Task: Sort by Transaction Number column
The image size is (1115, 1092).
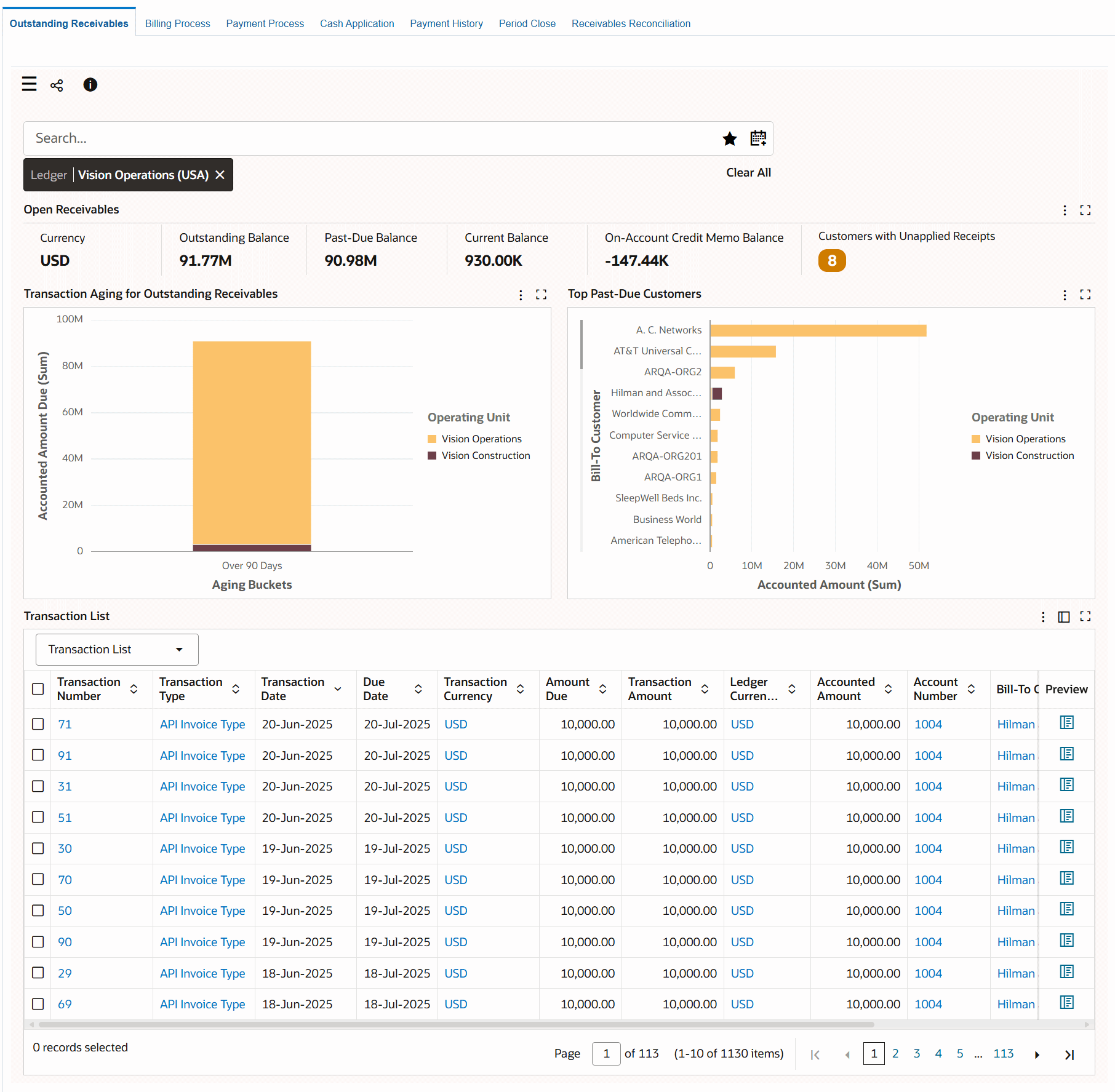Action: point(134,689)
